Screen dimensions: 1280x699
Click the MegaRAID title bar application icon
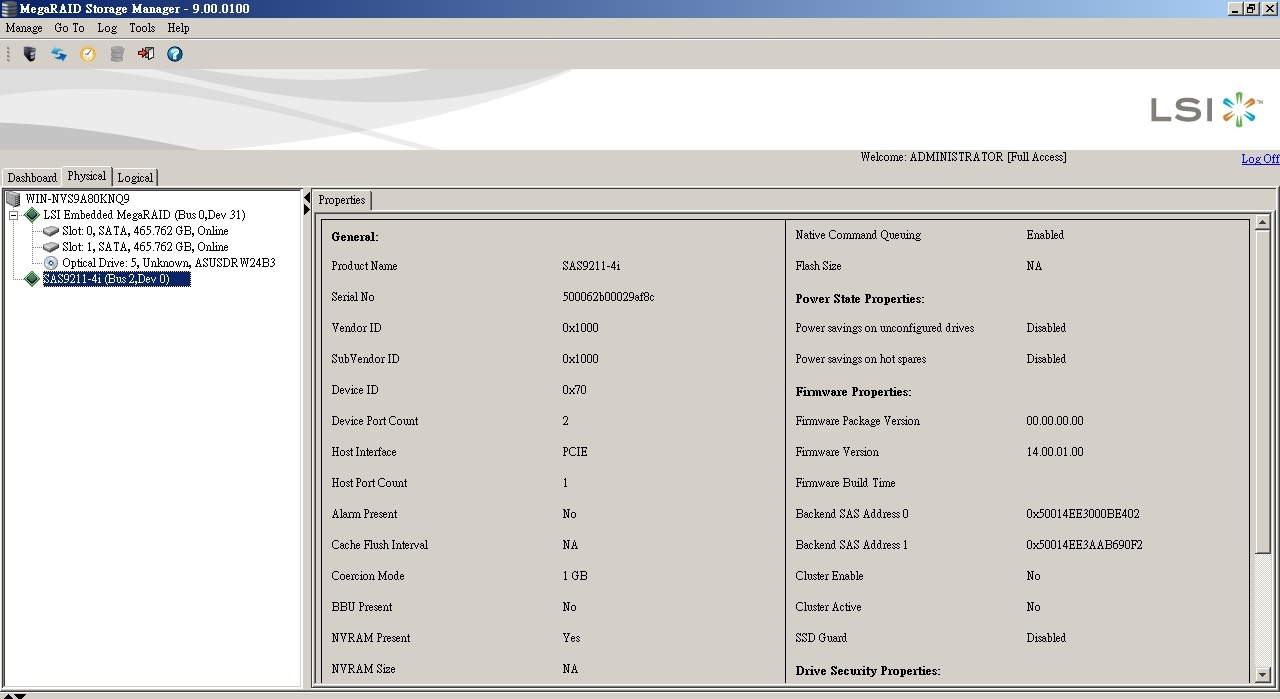9,8
